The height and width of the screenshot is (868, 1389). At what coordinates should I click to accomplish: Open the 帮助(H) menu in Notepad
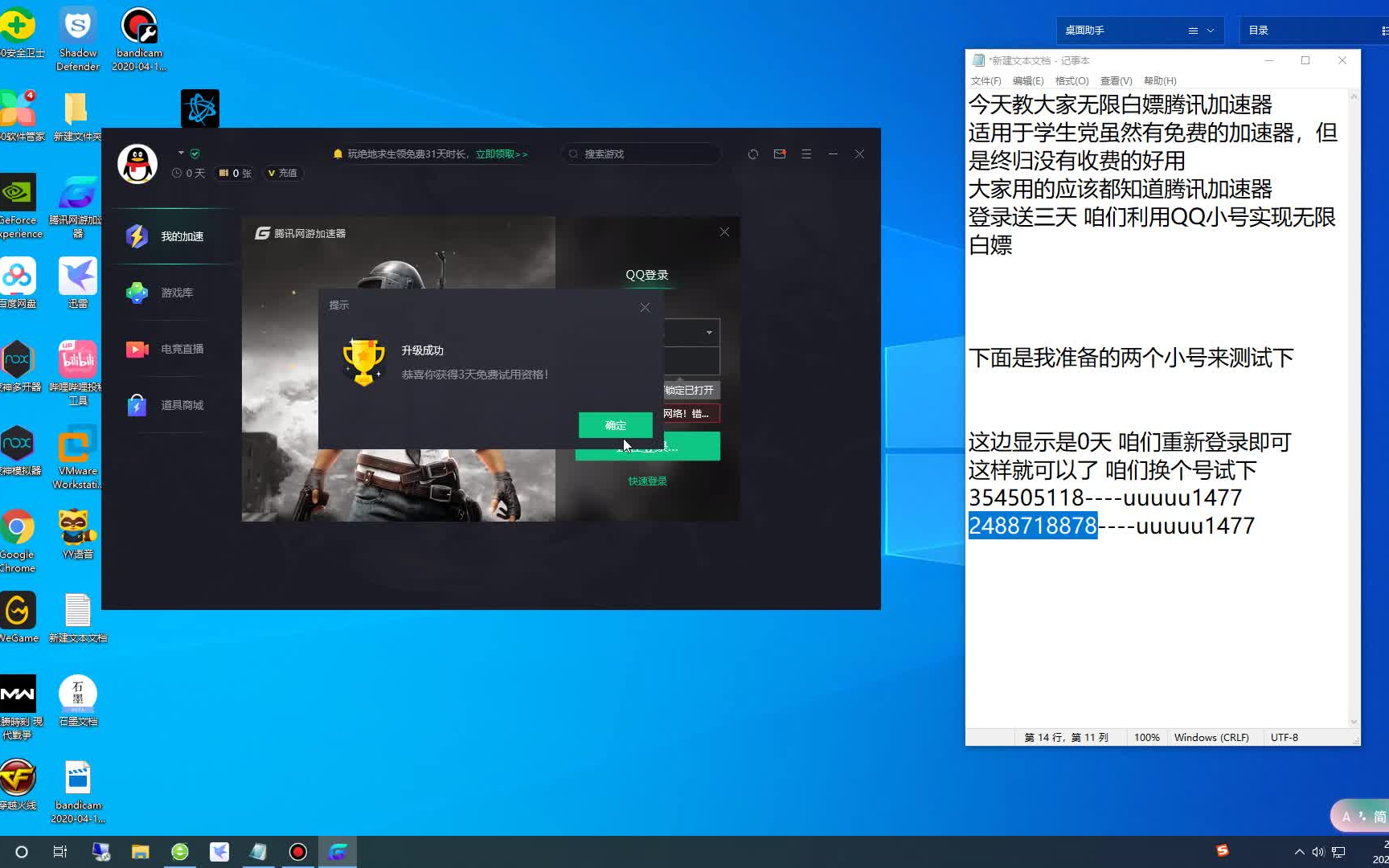coord(1160,81)
